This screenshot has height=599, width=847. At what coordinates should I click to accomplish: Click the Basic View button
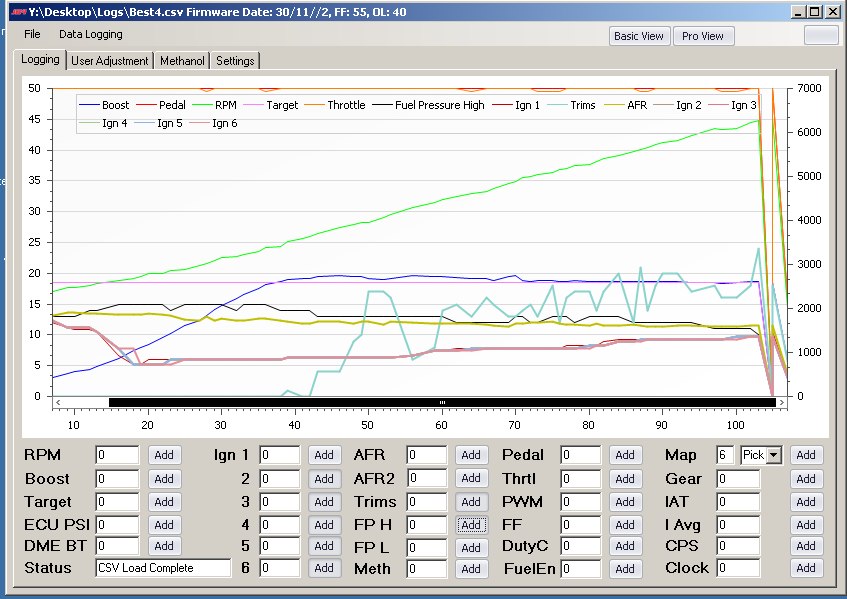click(639, 36)
